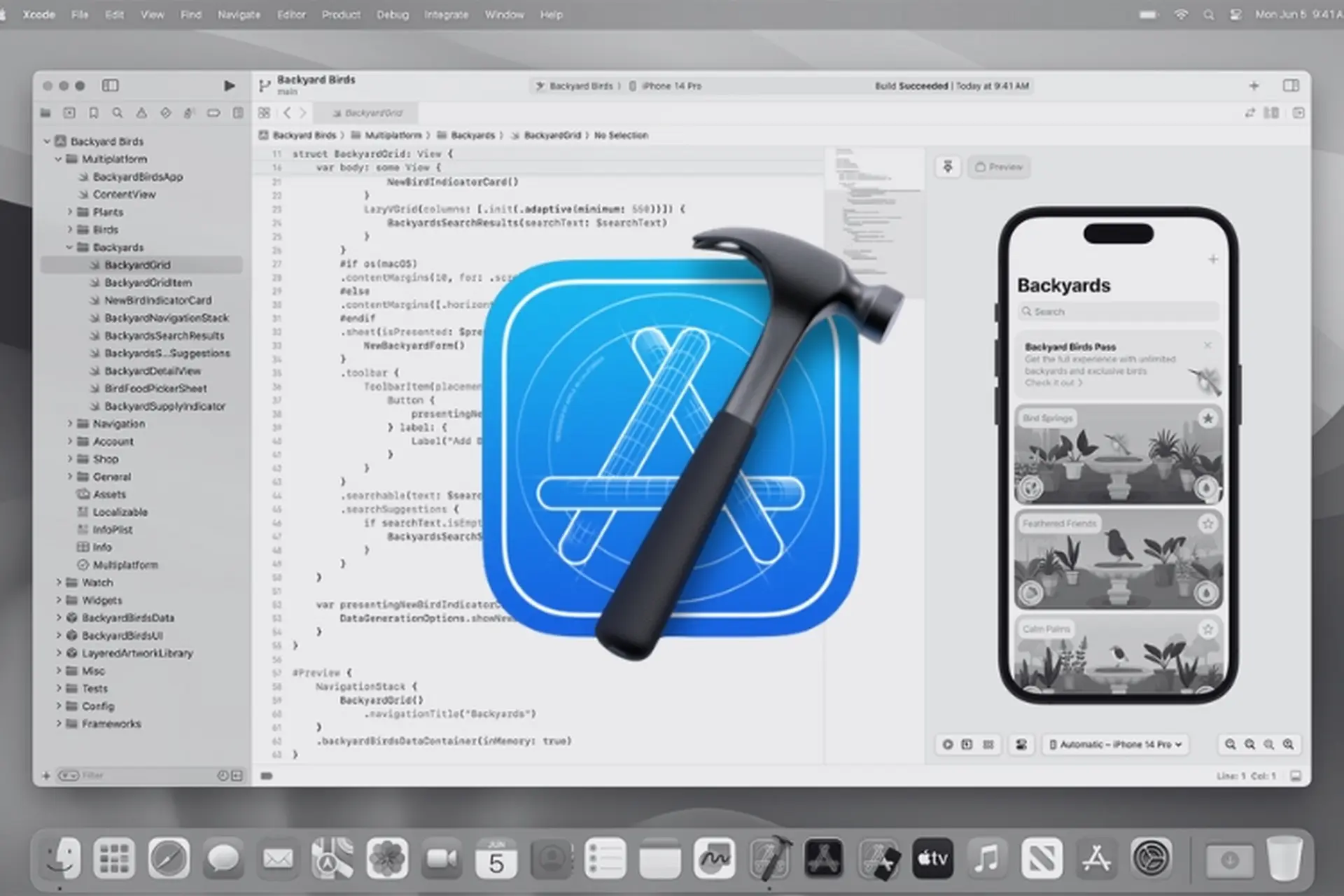This screenshot has width=1344, height=896.
Task: Click the Search field in the Backyards preview
Action: tap(1118, 311)
